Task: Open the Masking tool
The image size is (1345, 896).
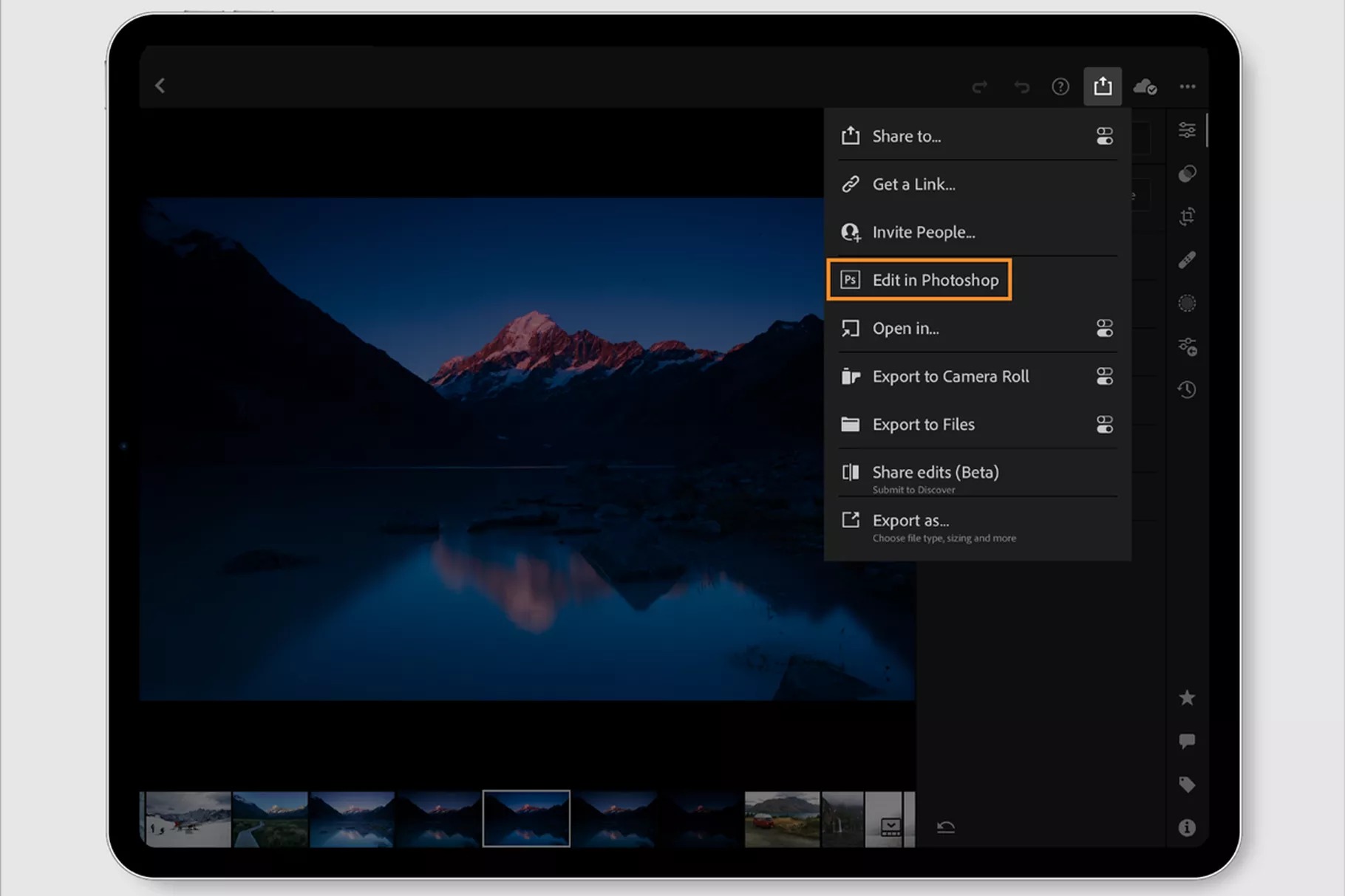Action: coord(1187,303)
